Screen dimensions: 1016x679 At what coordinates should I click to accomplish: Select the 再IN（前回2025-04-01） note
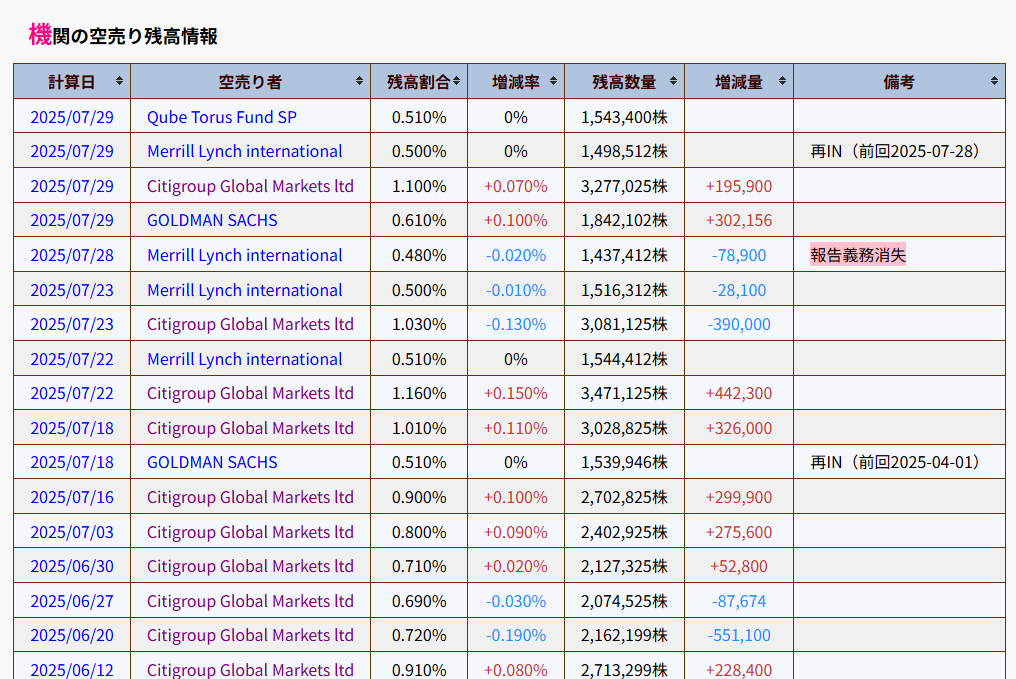895,463
